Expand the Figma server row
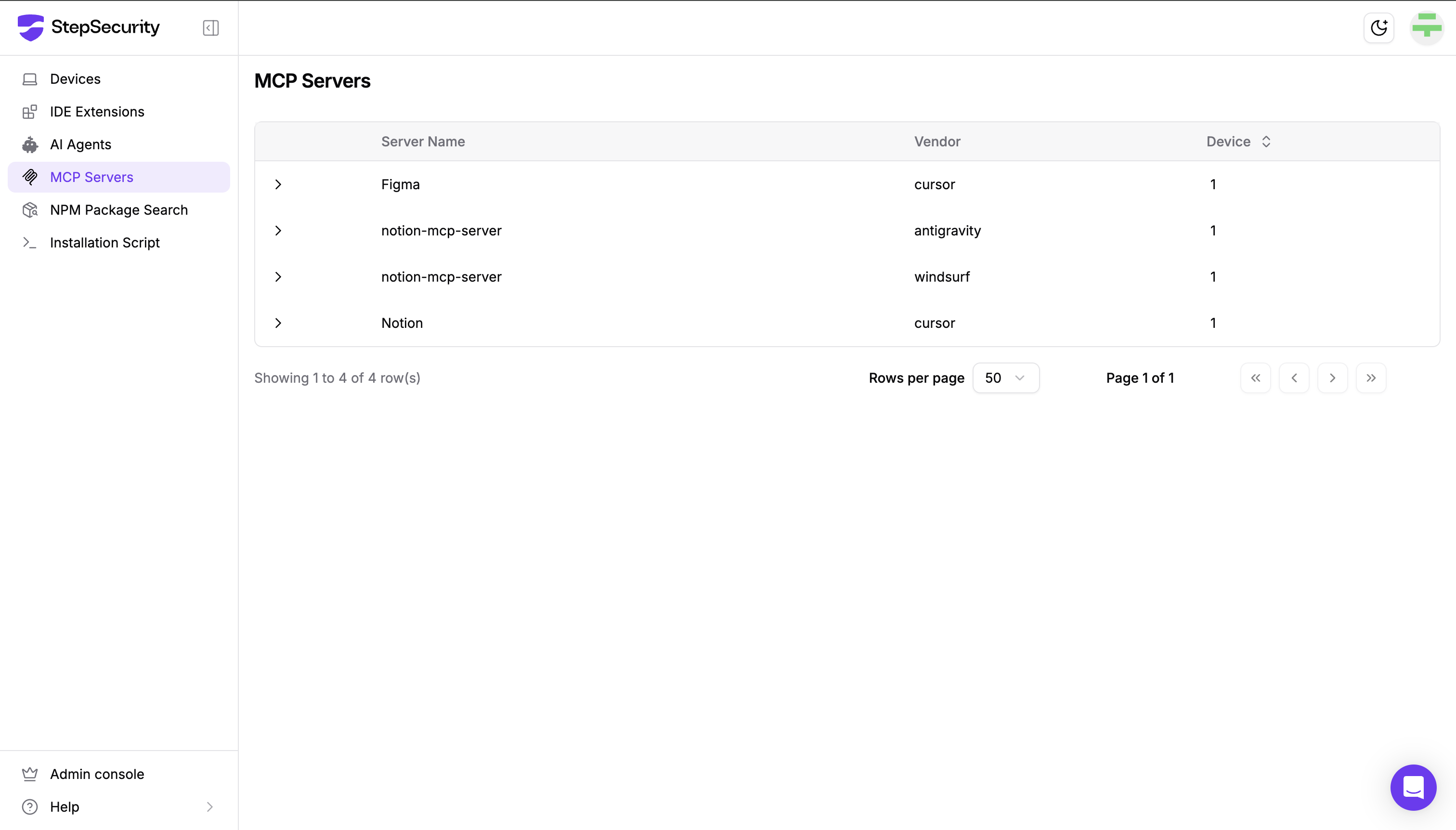 tap(278, 185)
